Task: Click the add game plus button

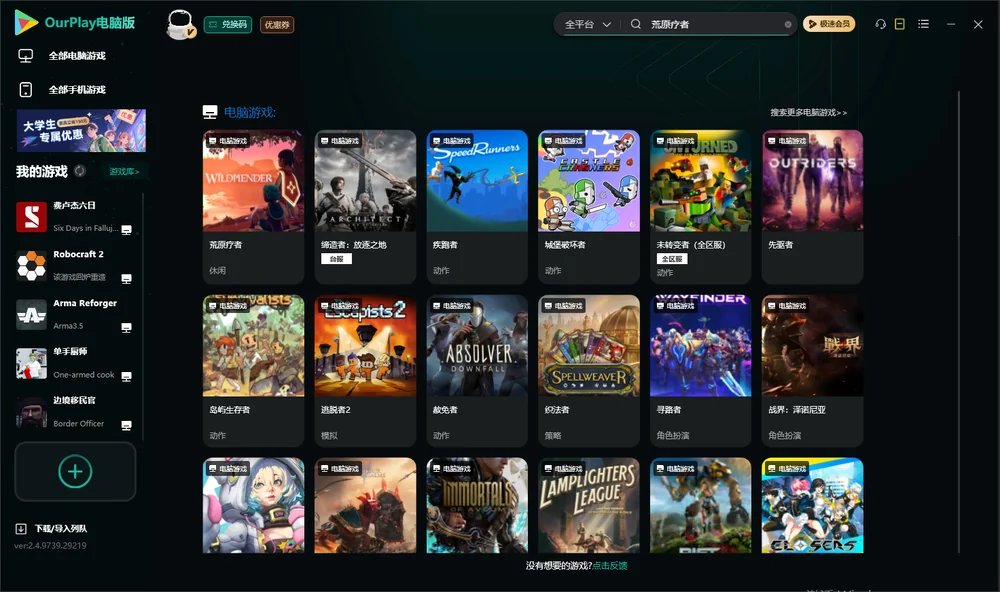Action: pos(75,471)
